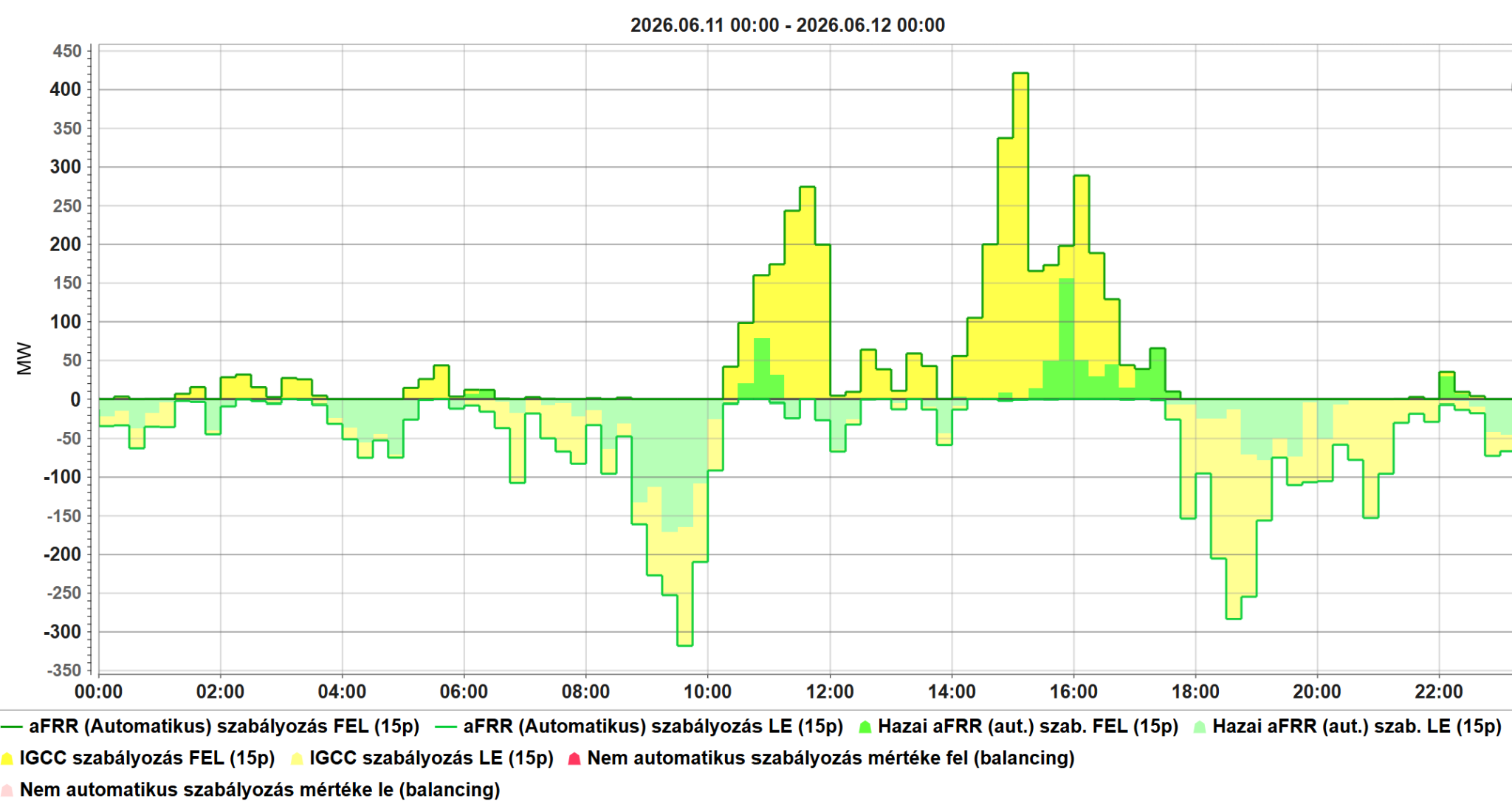Click the 450 y-axis tick label
Screen dimensions: 1512x804
coord(67,51)
